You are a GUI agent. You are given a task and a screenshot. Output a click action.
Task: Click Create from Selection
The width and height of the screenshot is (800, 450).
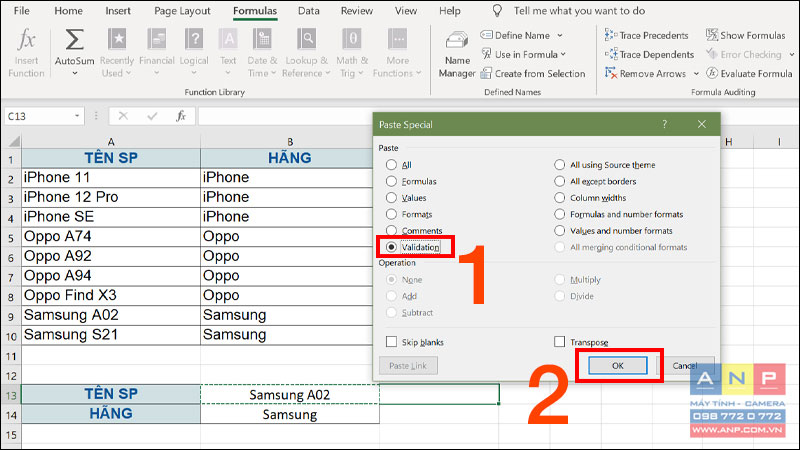click(533, 73)
